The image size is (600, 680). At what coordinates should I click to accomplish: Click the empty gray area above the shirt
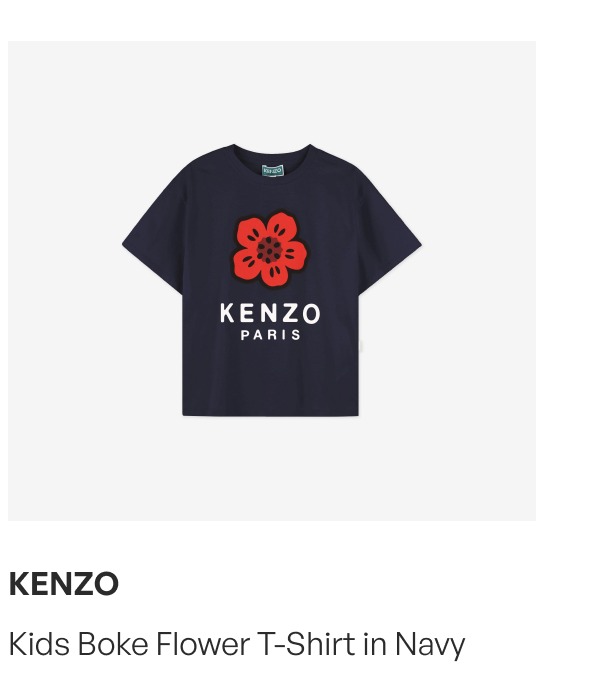click(x=272, y=91)
